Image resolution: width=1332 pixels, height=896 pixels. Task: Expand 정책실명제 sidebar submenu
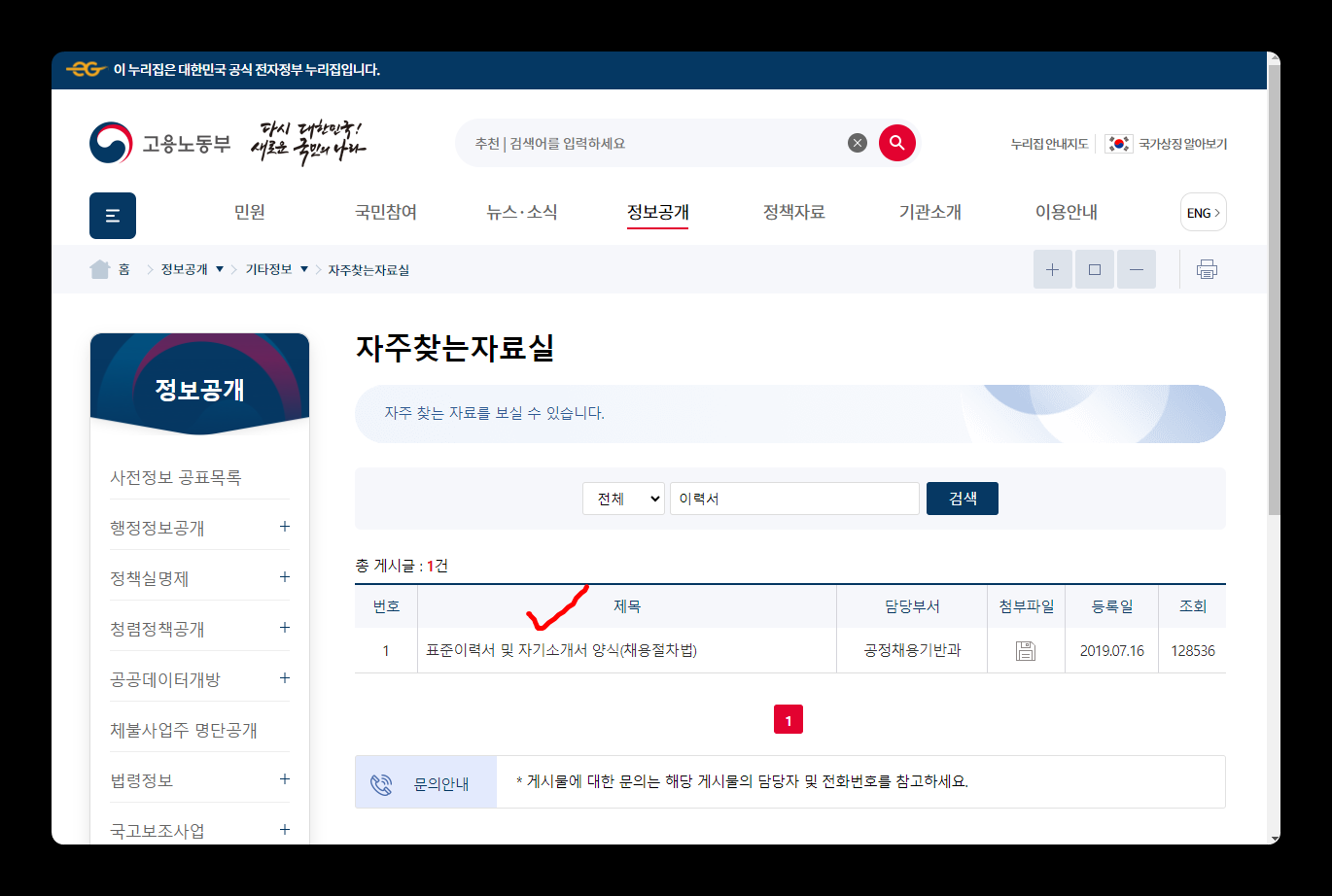click(x=285, y=577)
